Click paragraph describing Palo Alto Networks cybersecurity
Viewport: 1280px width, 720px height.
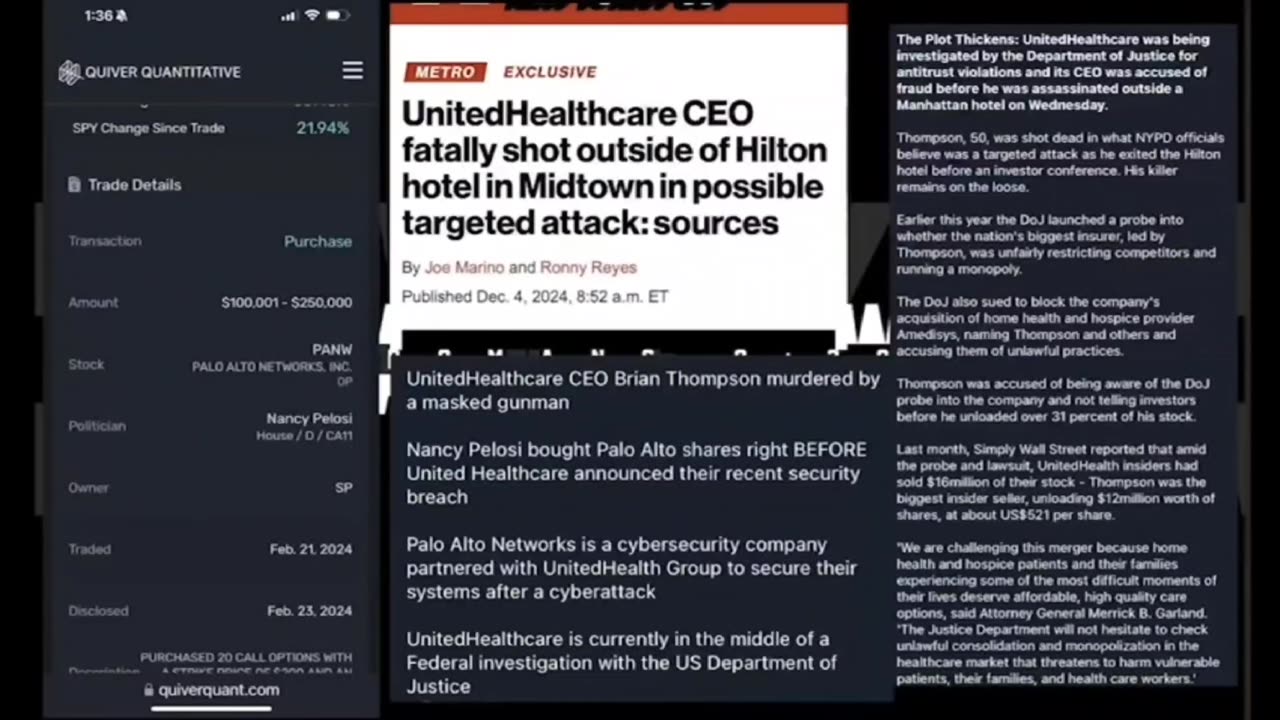click(x=631, y=568)
